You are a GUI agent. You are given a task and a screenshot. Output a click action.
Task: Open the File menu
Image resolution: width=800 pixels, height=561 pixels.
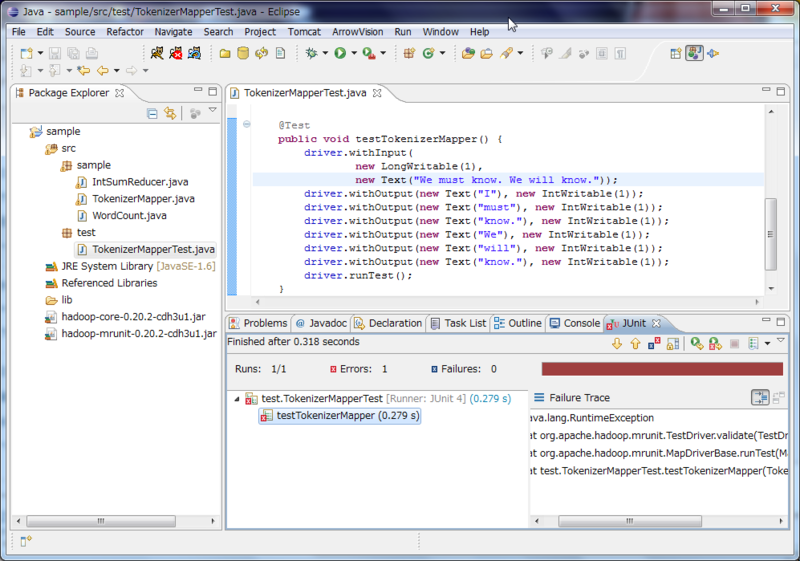tap(19, 32)
